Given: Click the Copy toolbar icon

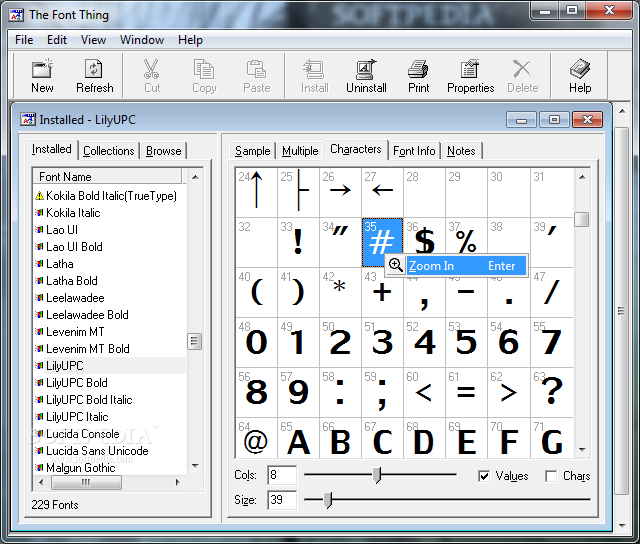Looking at the screenshot, I should pos(204,69).
